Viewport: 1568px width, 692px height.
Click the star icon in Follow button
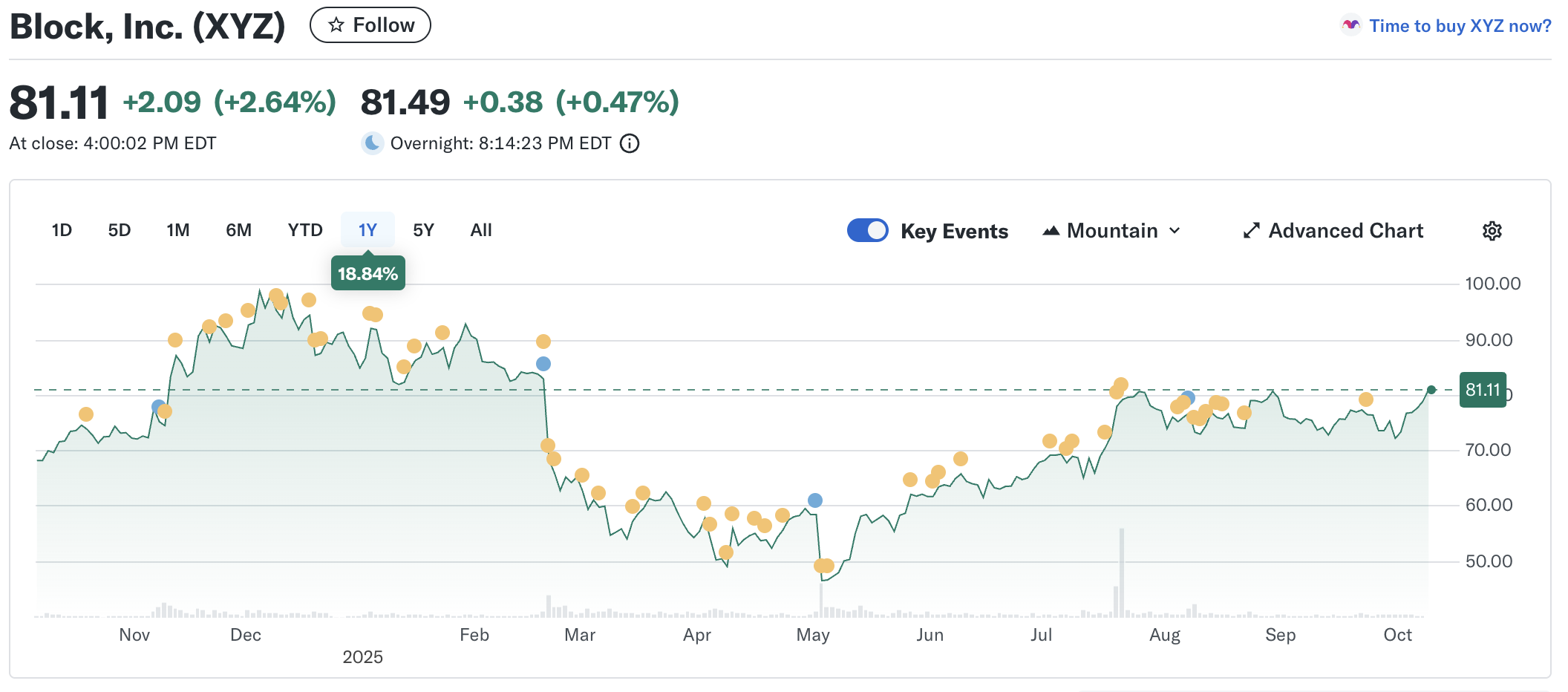pos(336,25)
